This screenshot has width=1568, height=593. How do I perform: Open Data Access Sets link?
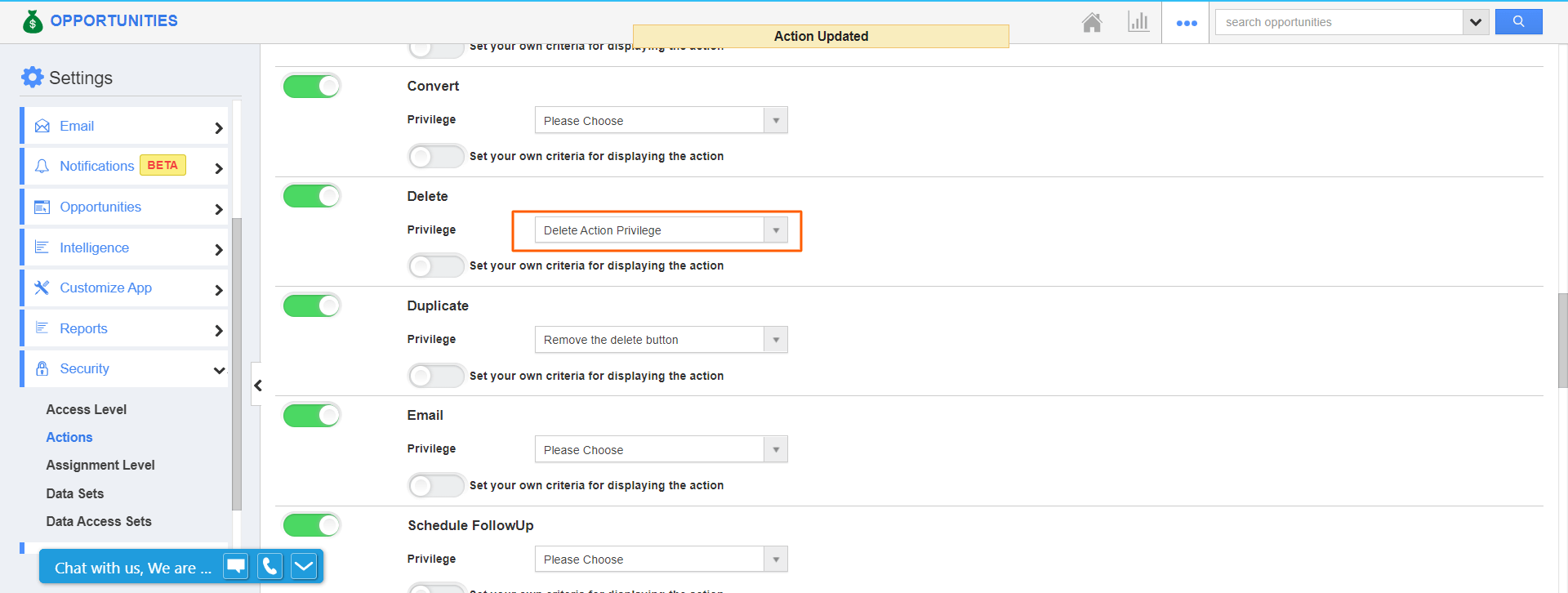click(x=99, y=521)
